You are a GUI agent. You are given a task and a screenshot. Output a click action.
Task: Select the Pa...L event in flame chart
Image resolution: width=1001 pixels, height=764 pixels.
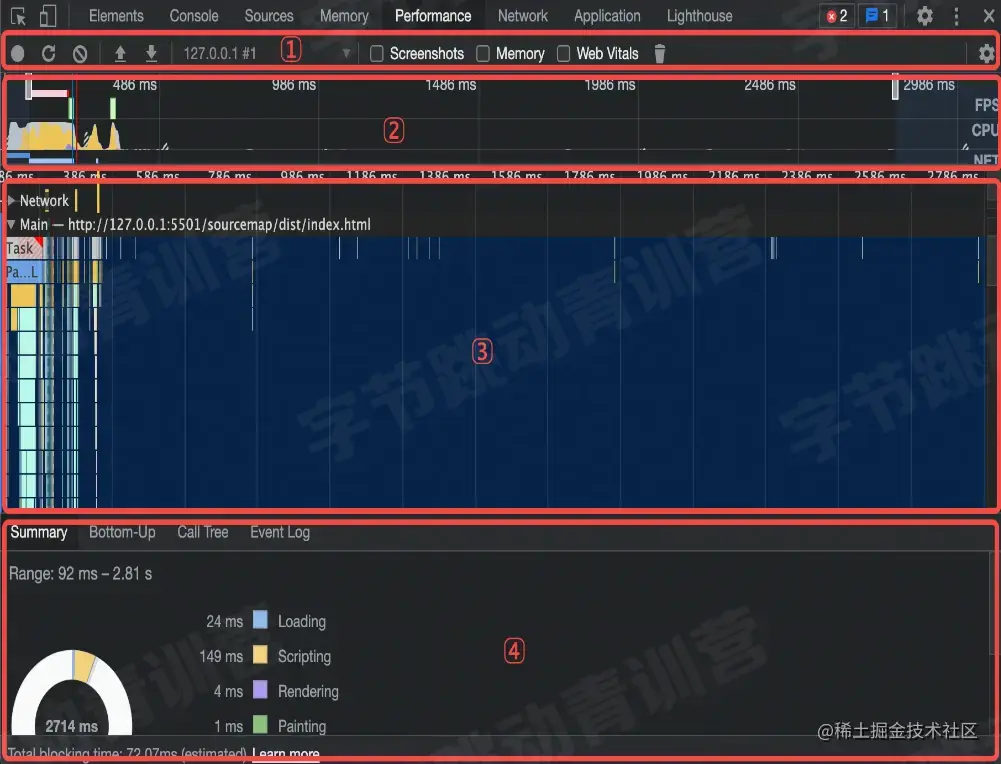pyautogui.click(x=22, y=273)
